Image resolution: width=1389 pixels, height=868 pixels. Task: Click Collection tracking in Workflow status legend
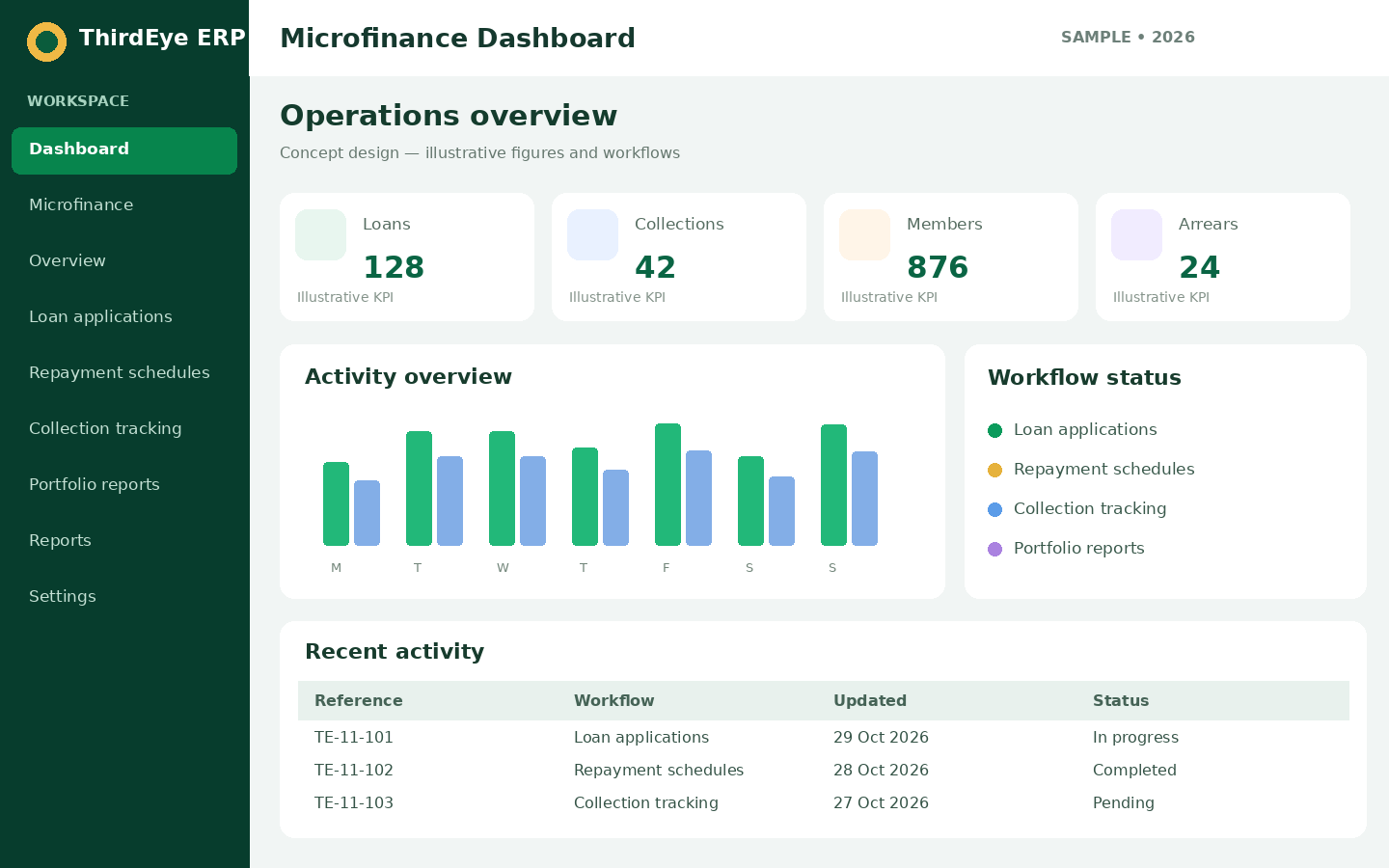coord(1090,509)
